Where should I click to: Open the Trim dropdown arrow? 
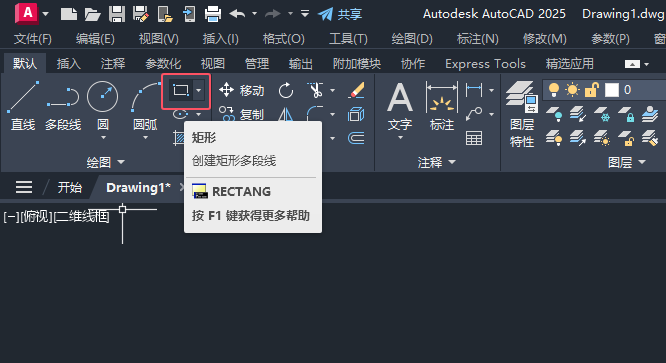pos(333,90)
